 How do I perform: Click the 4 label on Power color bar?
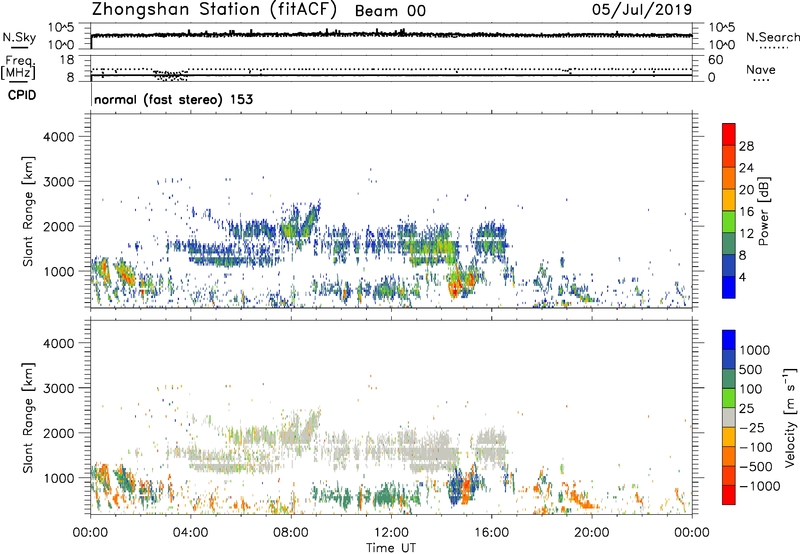point(742,277)
